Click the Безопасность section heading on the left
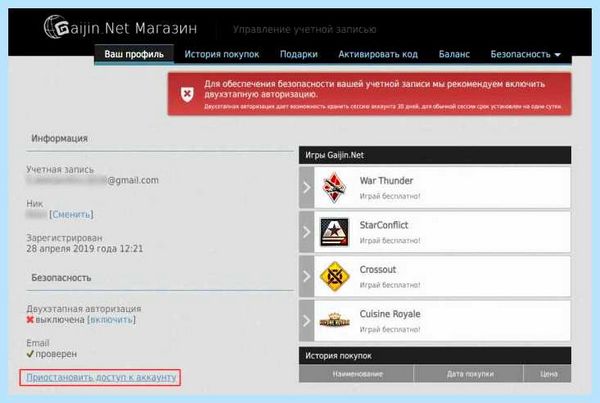 pos(61,277)
